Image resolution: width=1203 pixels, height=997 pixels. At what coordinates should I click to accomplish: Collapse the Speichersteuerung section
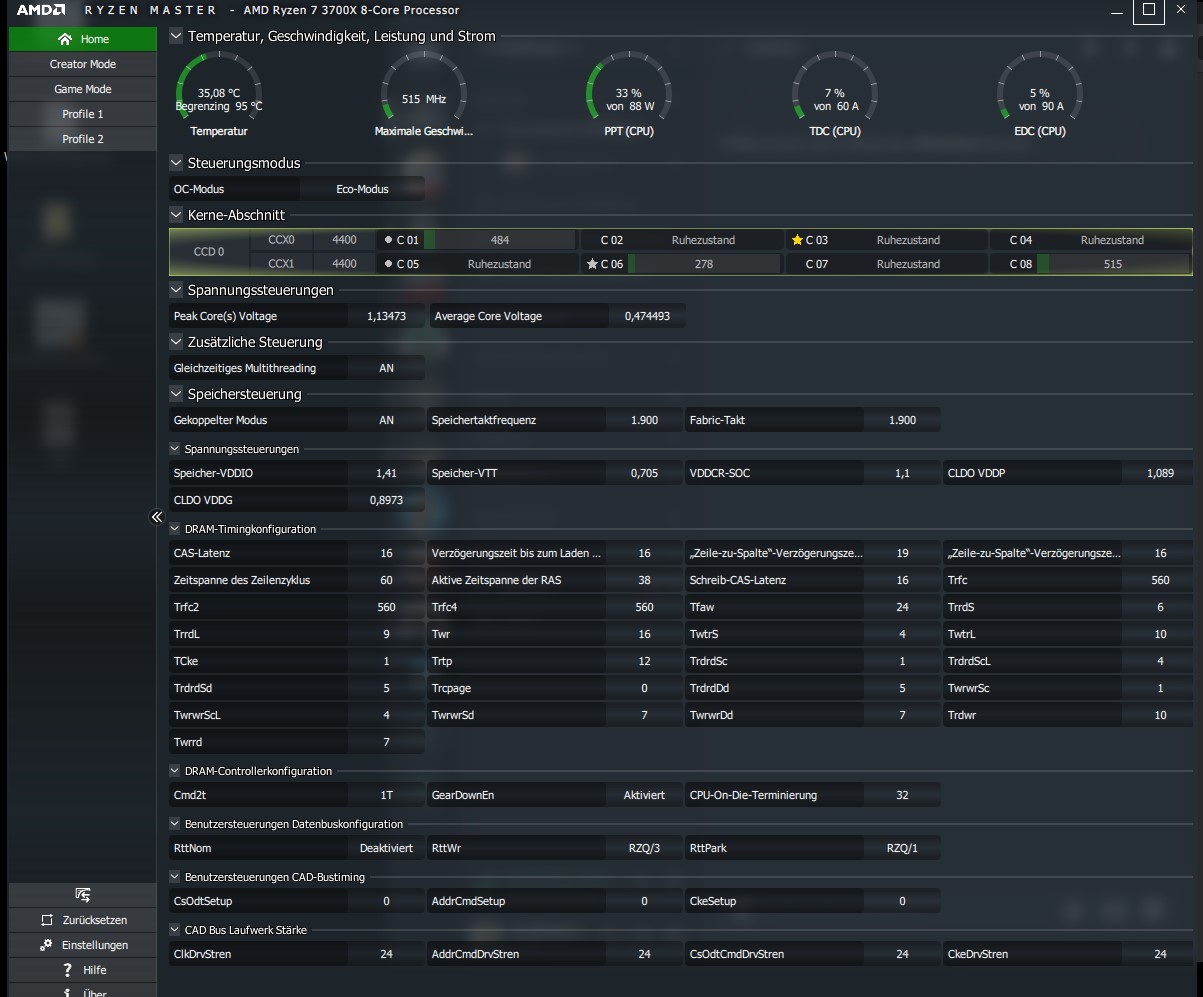177,394
